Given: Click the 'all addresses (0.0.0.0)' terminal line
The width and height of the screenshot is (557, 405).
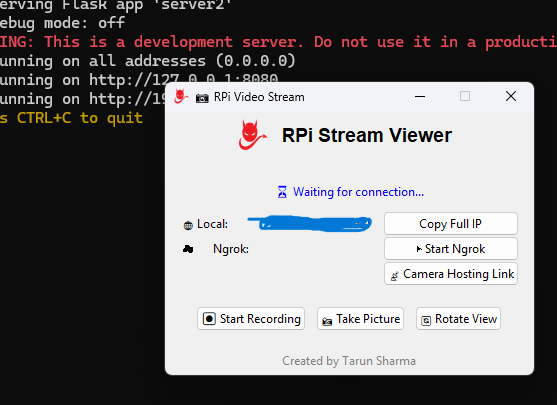Looking at the screenshot, I should coord(147,61).
